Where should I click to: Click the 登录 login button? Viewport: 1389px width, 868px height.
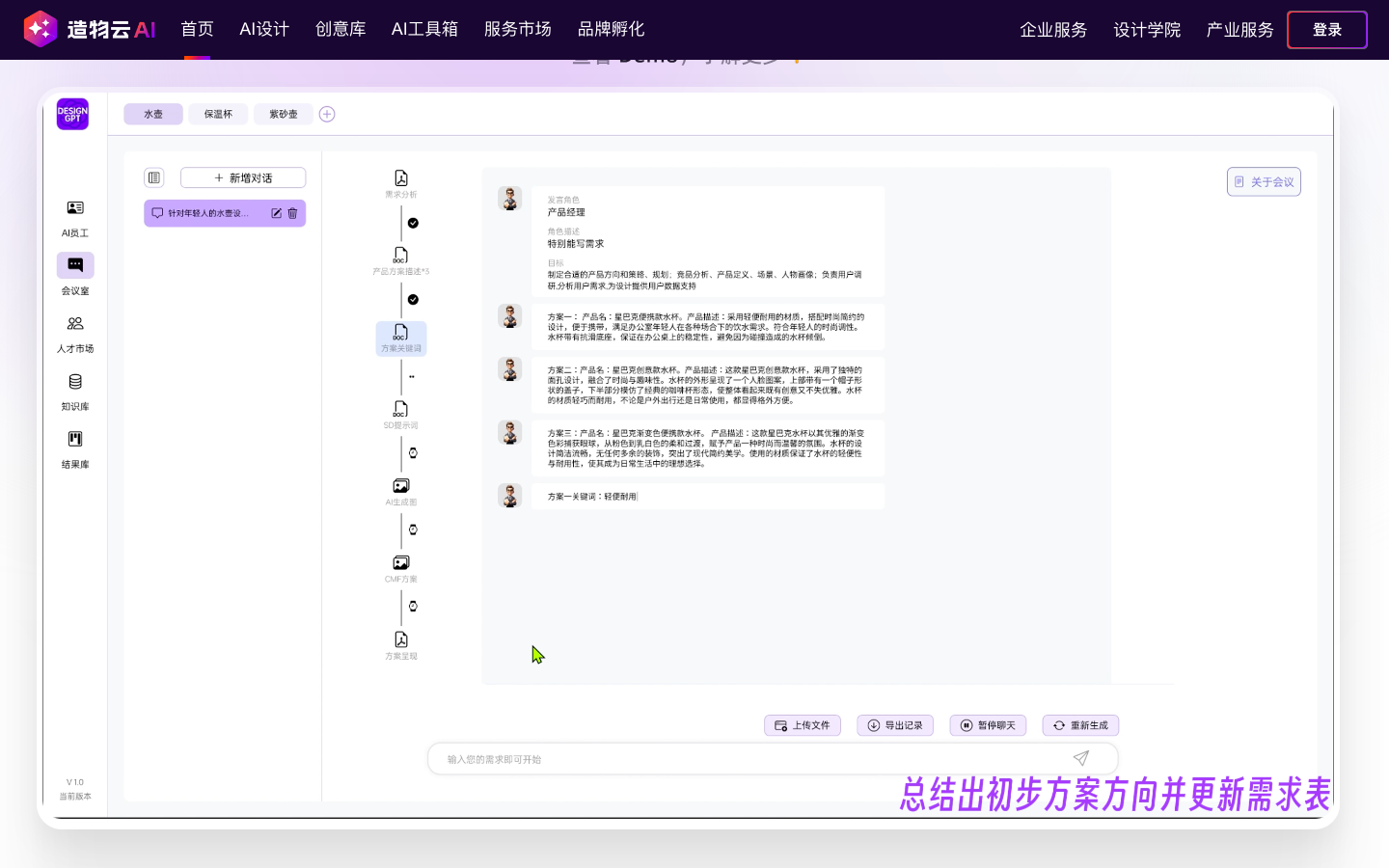point(1326,30)
